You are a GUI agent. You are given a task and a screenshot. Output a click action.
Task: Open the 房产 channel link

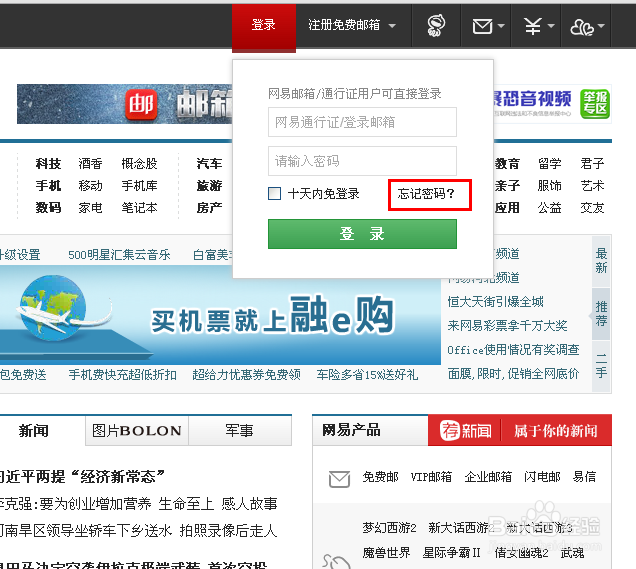209,208
